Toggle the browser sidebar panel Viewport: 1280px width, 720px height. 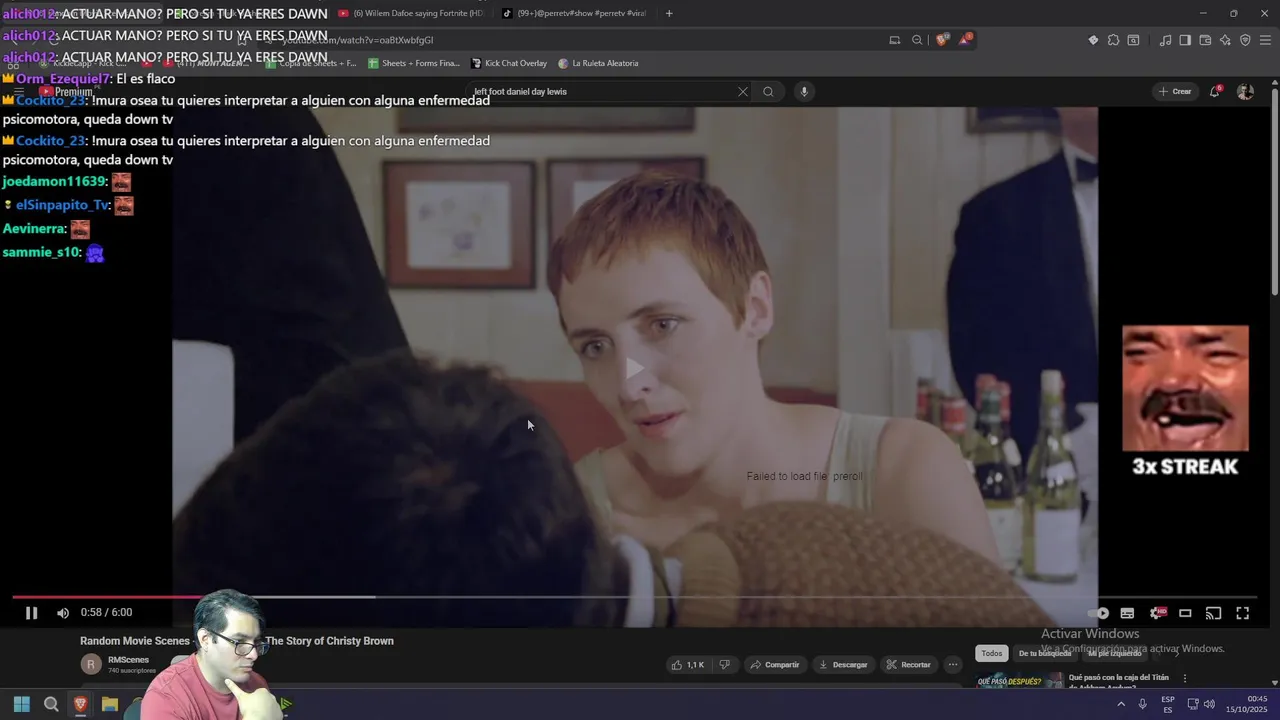(1185, 40)
